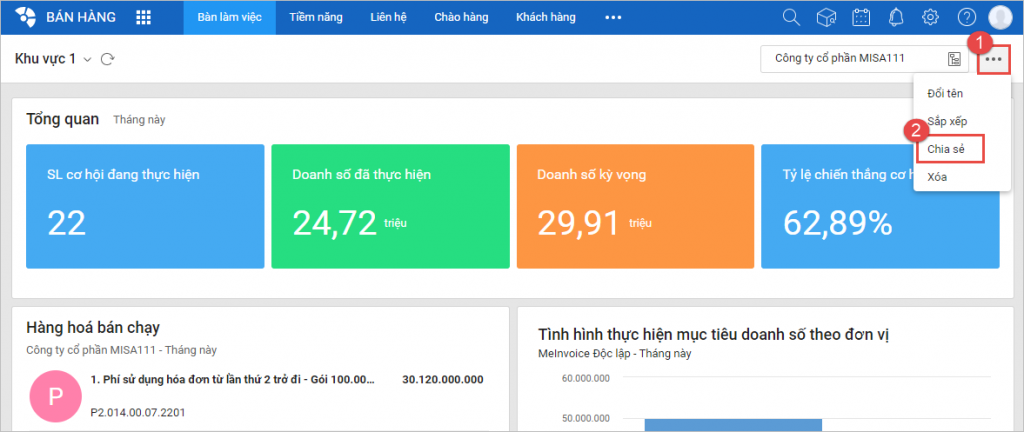Screen dimensions: 1024x432
Task: Switch to the Liên hệ tab
Action: click(x=389, y=18)
